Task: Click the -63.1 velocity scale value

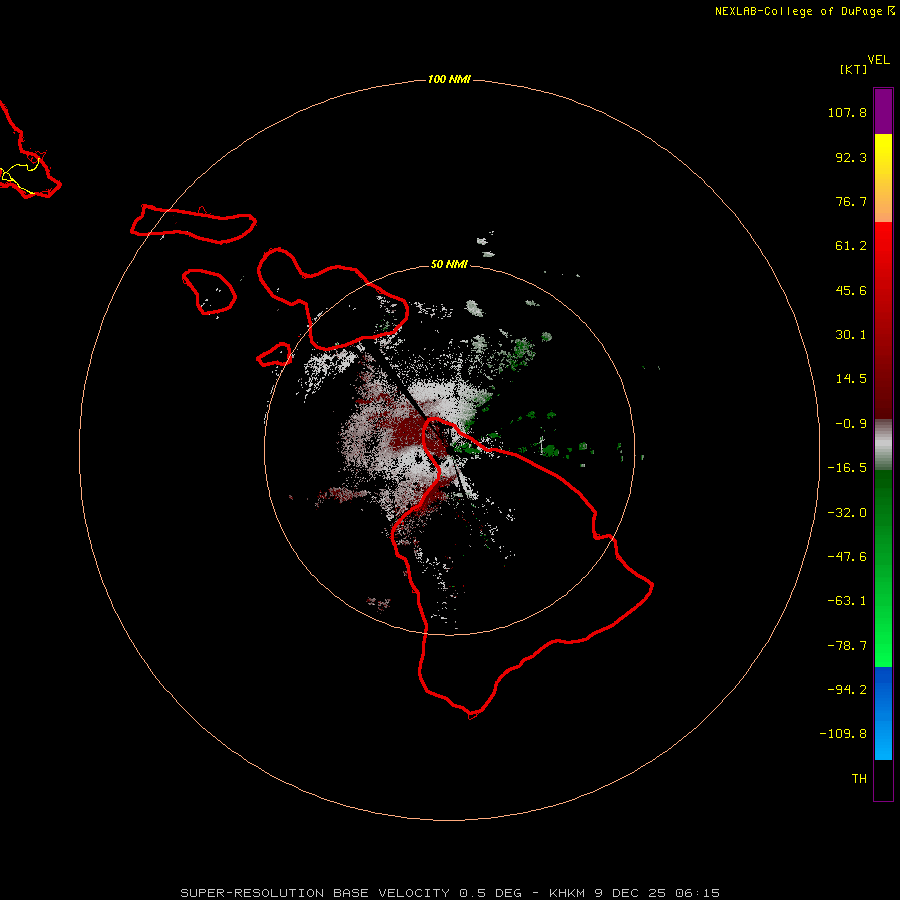Action: tap(847, 601)
